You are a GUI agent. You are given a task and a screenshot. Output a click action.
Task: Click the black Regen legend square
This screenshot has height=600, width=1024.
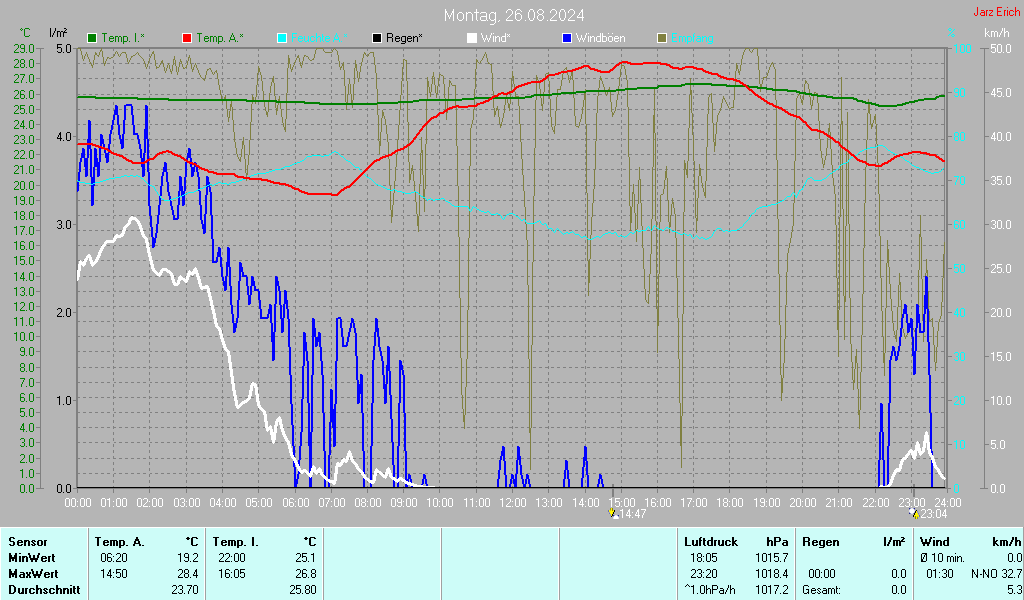click(x=376, y=38)
